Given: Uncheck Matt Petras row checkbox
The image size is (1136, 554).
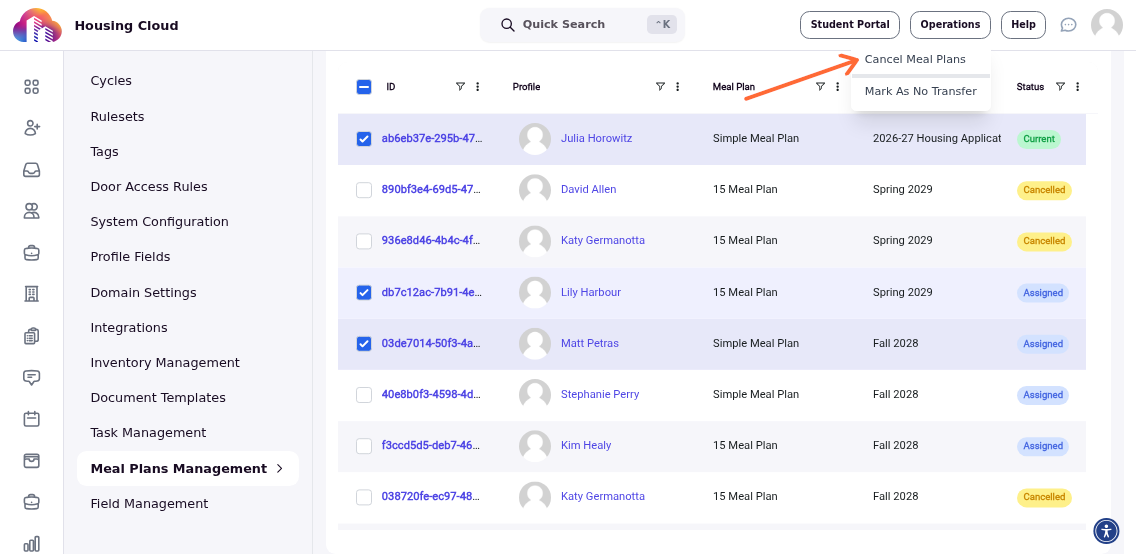Looking at the screenshot, I should (364, 344).
